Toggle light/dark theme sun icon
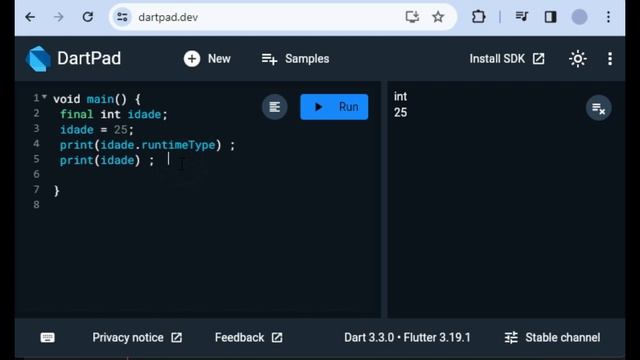This screenshot has width=640, height=360. coord(578,59)
